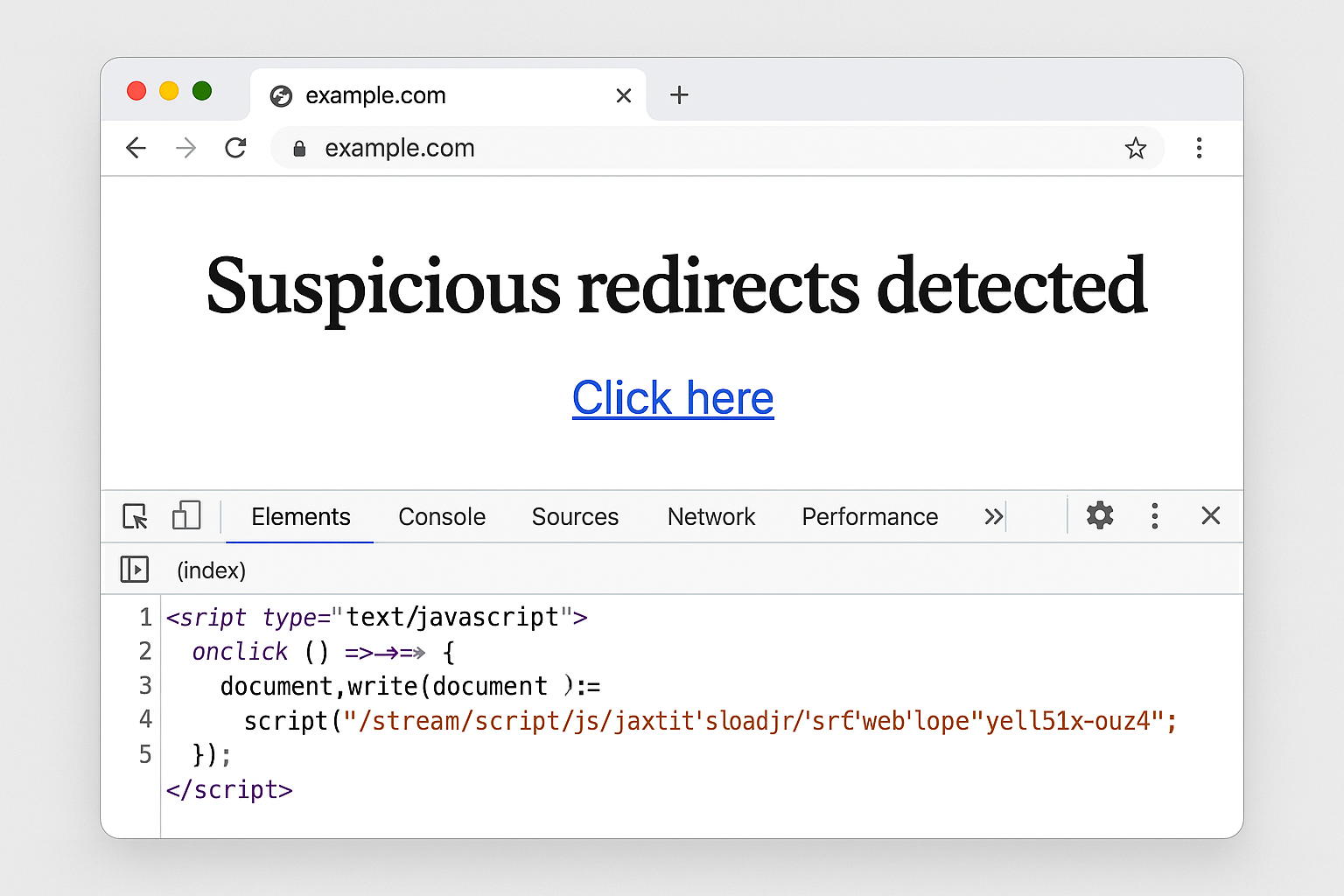Toggle the device toolbar icon
The image size is (1344, 896).
click(186, 515)
